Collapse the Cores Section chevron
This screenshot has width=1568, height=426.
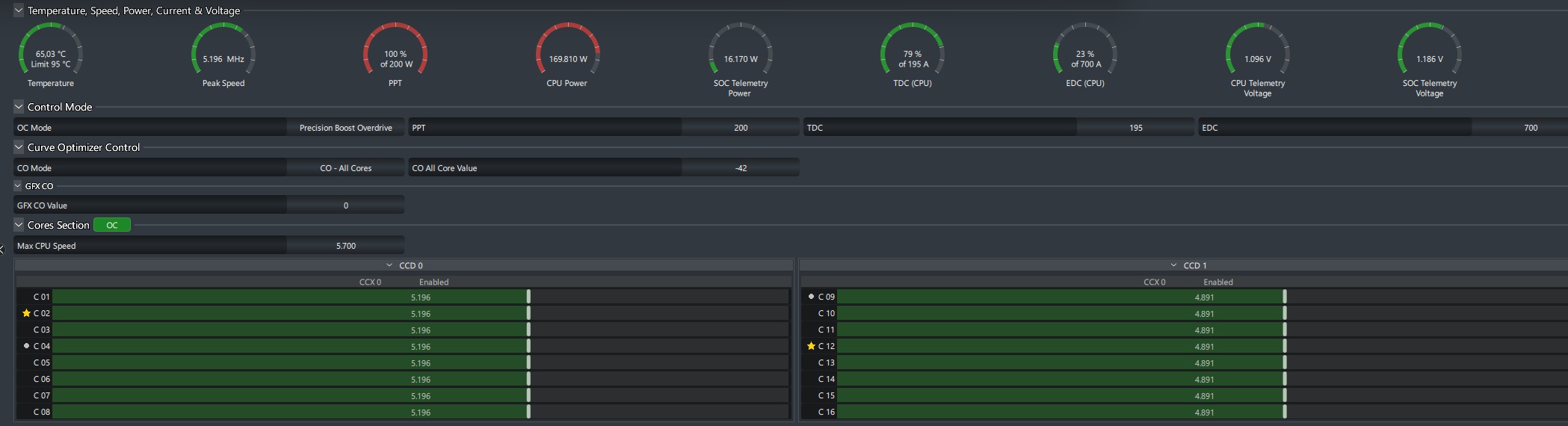point(19,225)
